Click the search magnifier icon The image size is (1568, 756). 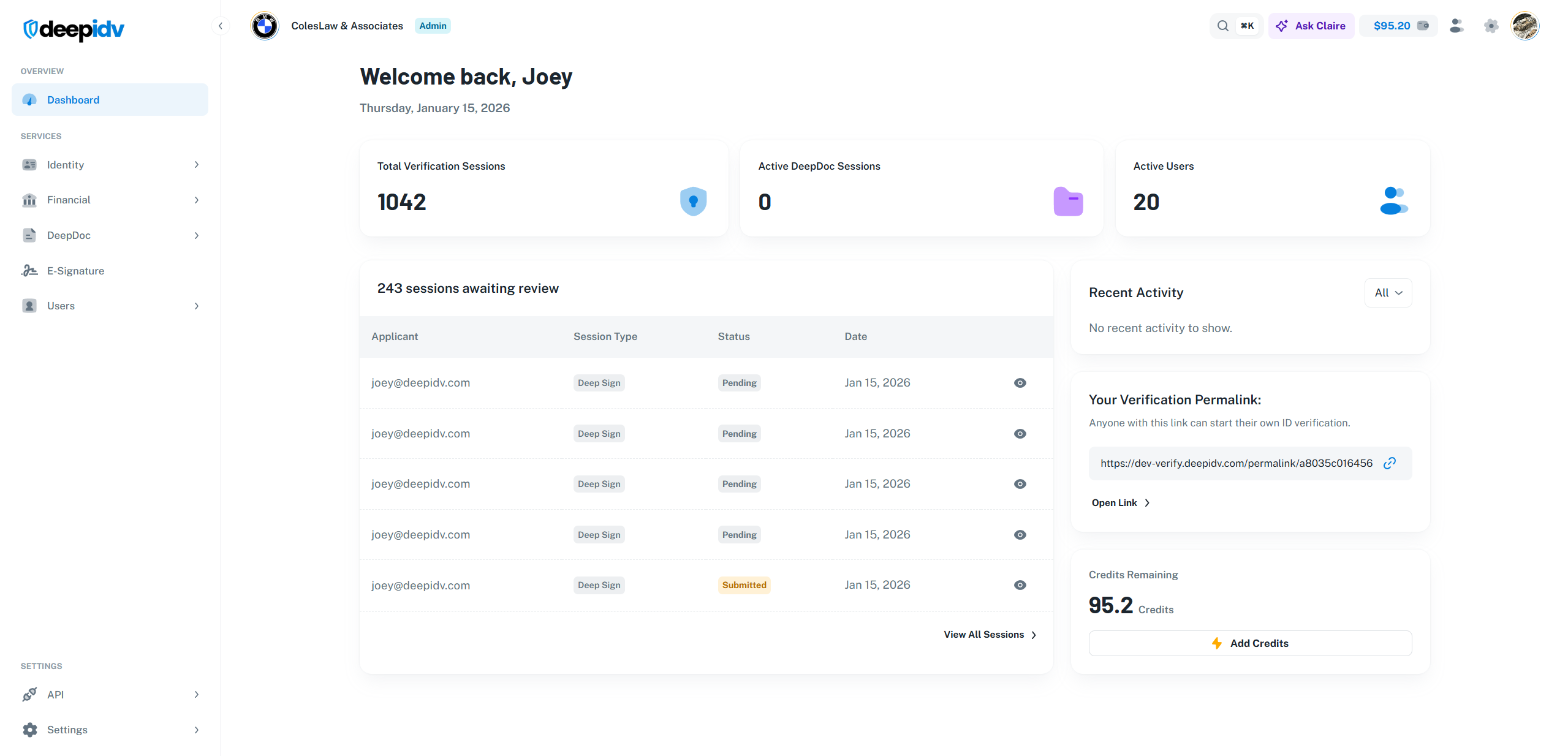[x=1222, y=26]
